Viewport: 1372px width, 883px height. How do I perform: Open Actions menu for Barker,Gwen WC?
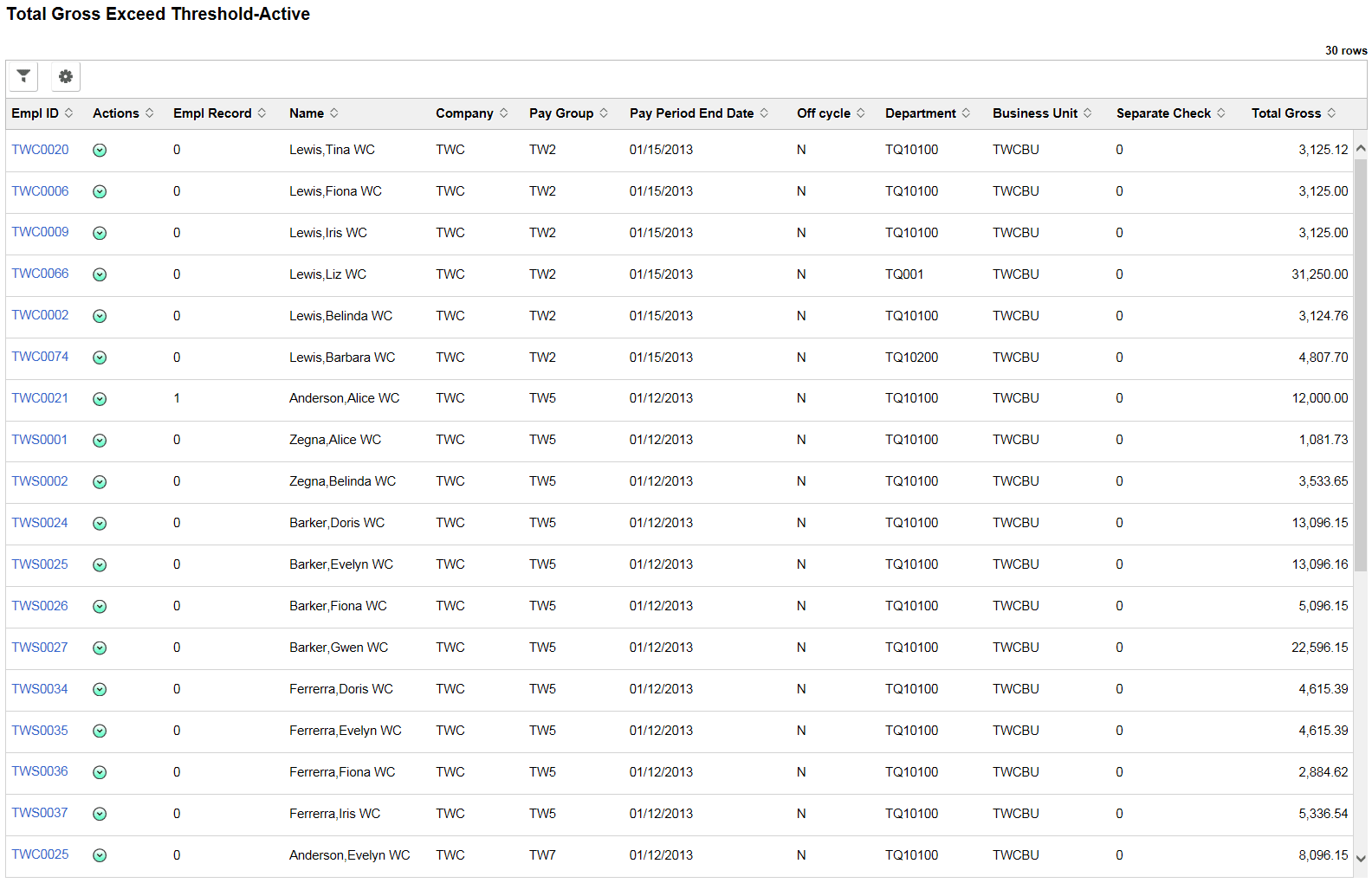tap(100, 648)
